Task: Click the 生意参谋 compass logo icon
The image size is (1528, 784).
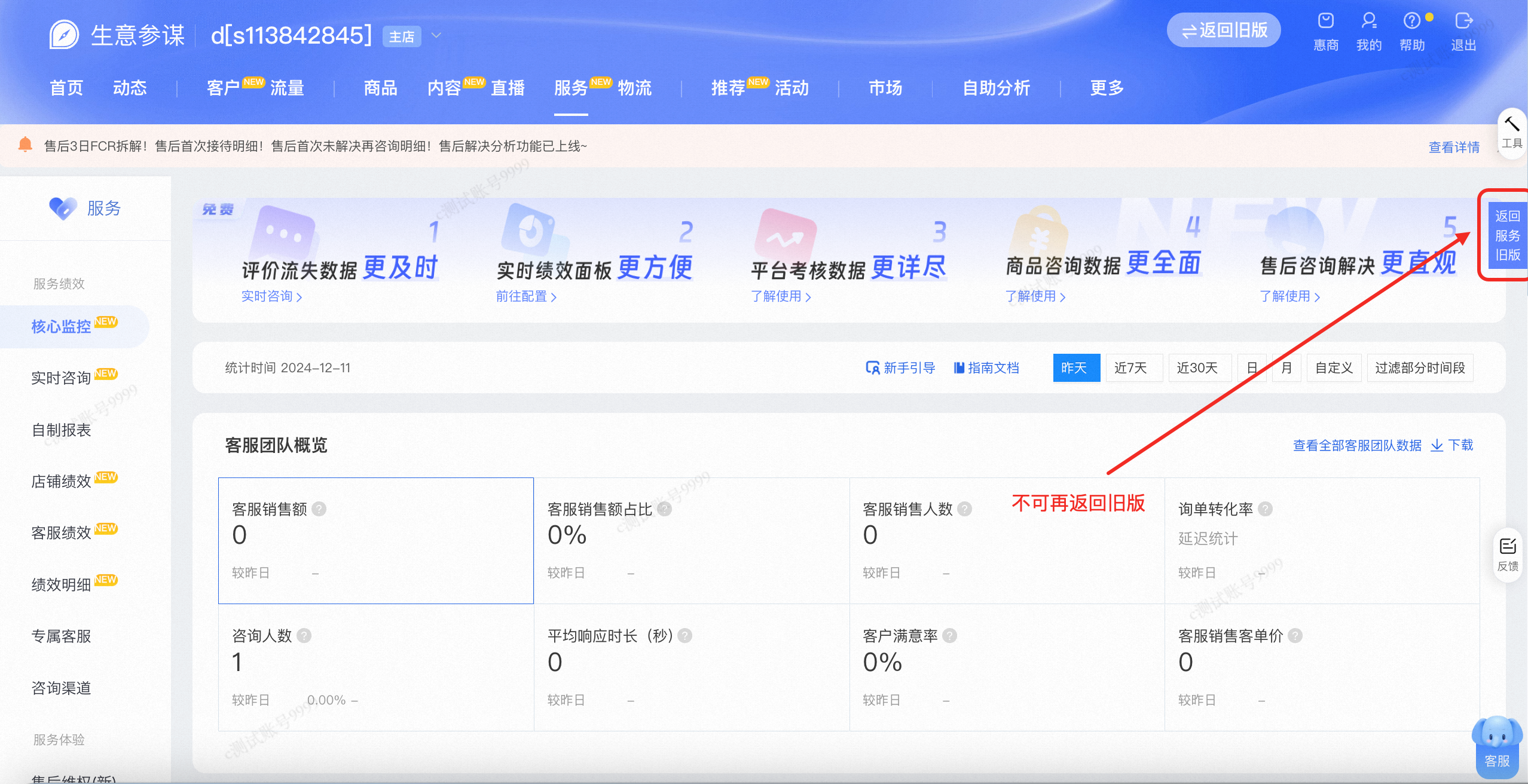Action: click(64, 35)
